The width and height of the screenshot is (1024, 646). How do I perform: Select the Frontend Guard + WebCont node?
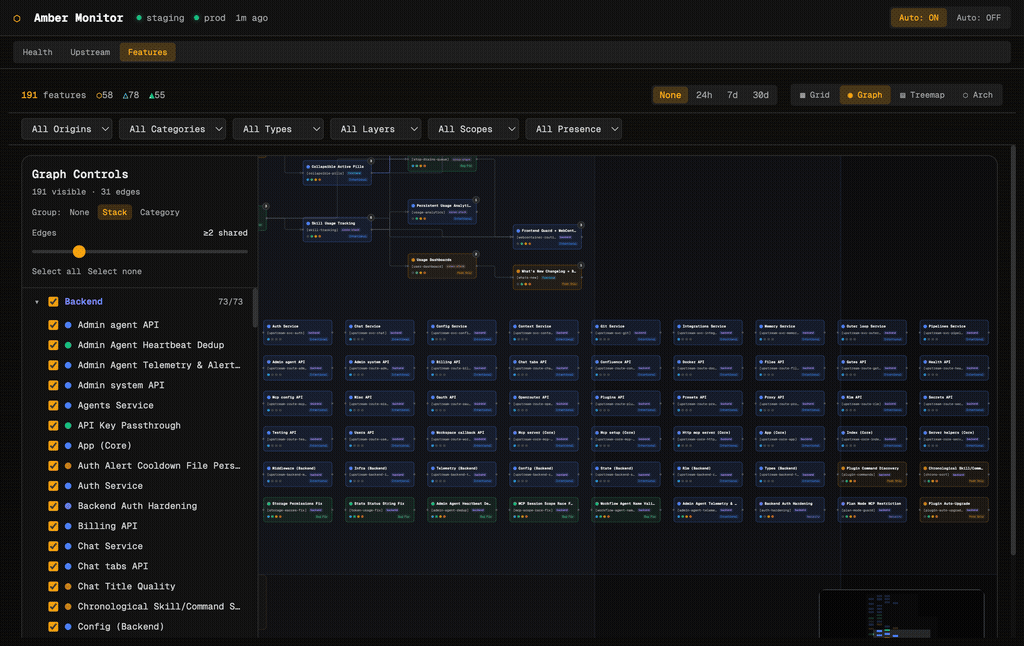click(x=547, y=237)
